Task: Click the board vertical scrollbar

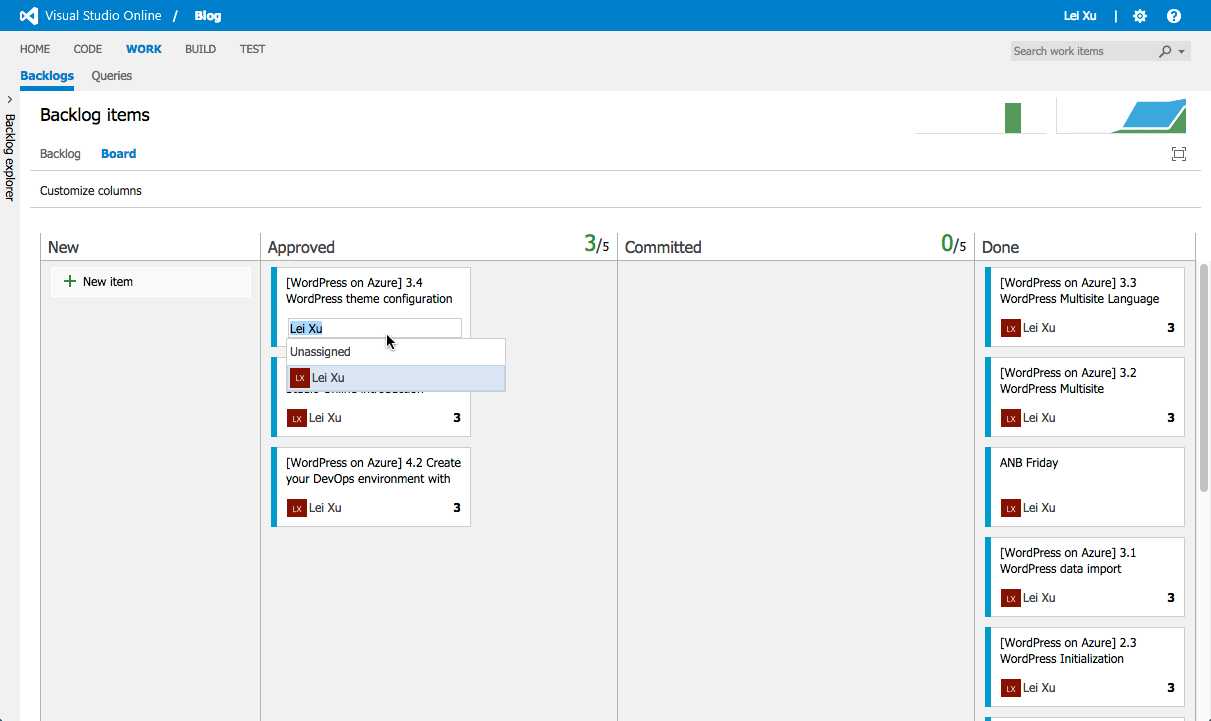Action: pos(1204,378)
